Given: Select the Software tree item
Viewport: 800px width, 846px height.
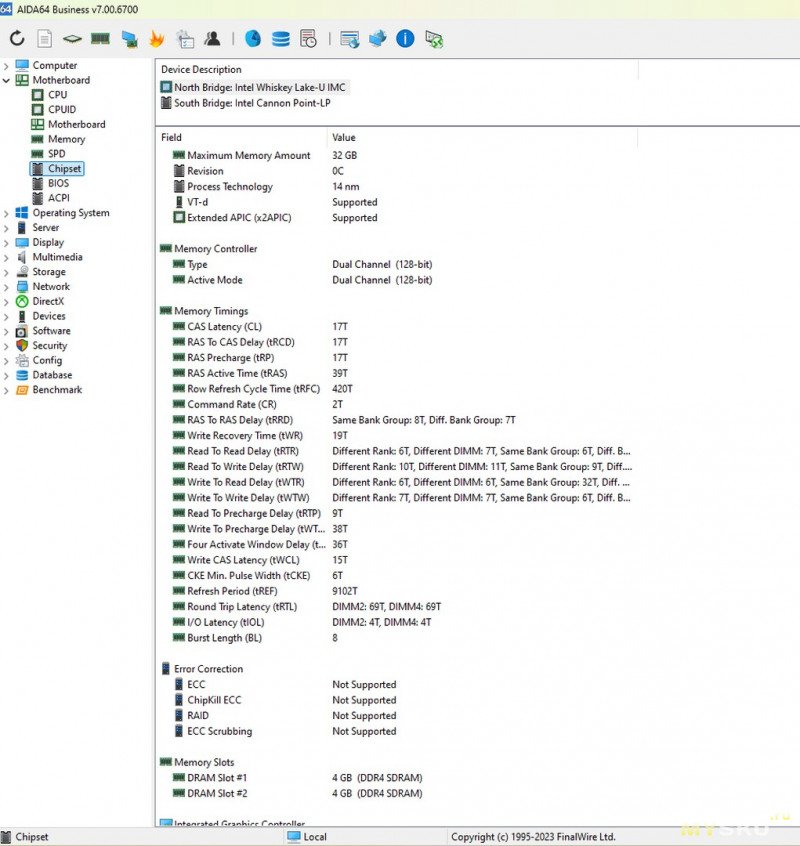Looking at the screenshot, I should [x=51, y=331].
